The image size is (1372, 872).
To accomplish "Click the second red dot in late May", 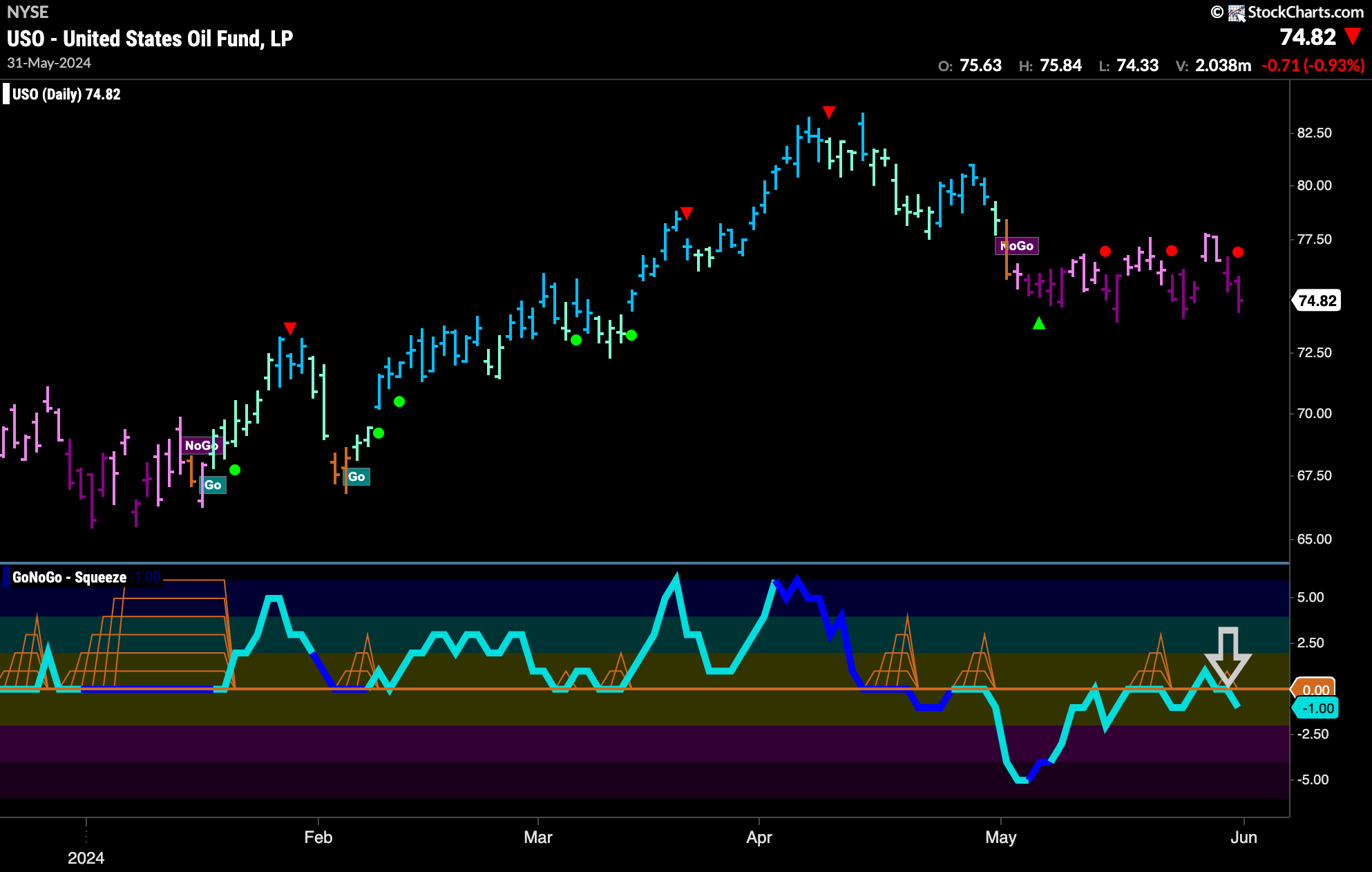I will pyautogui.click(x=1172, y=251).
